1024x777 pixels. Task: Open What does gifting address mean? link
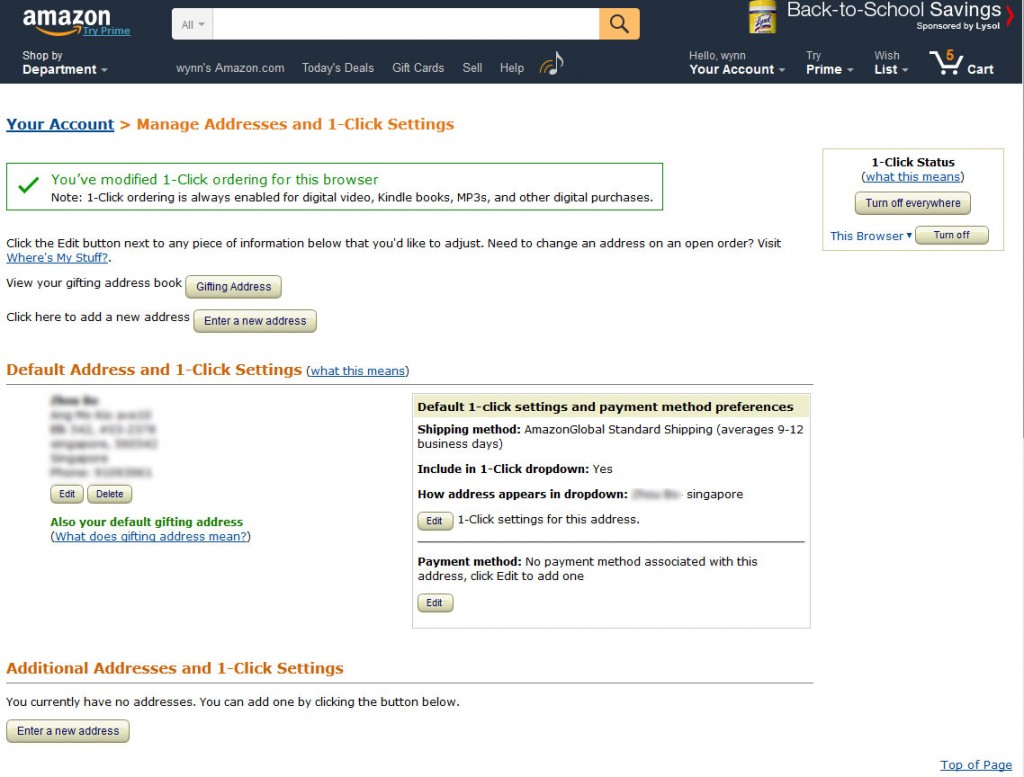(x=151, y=536)
